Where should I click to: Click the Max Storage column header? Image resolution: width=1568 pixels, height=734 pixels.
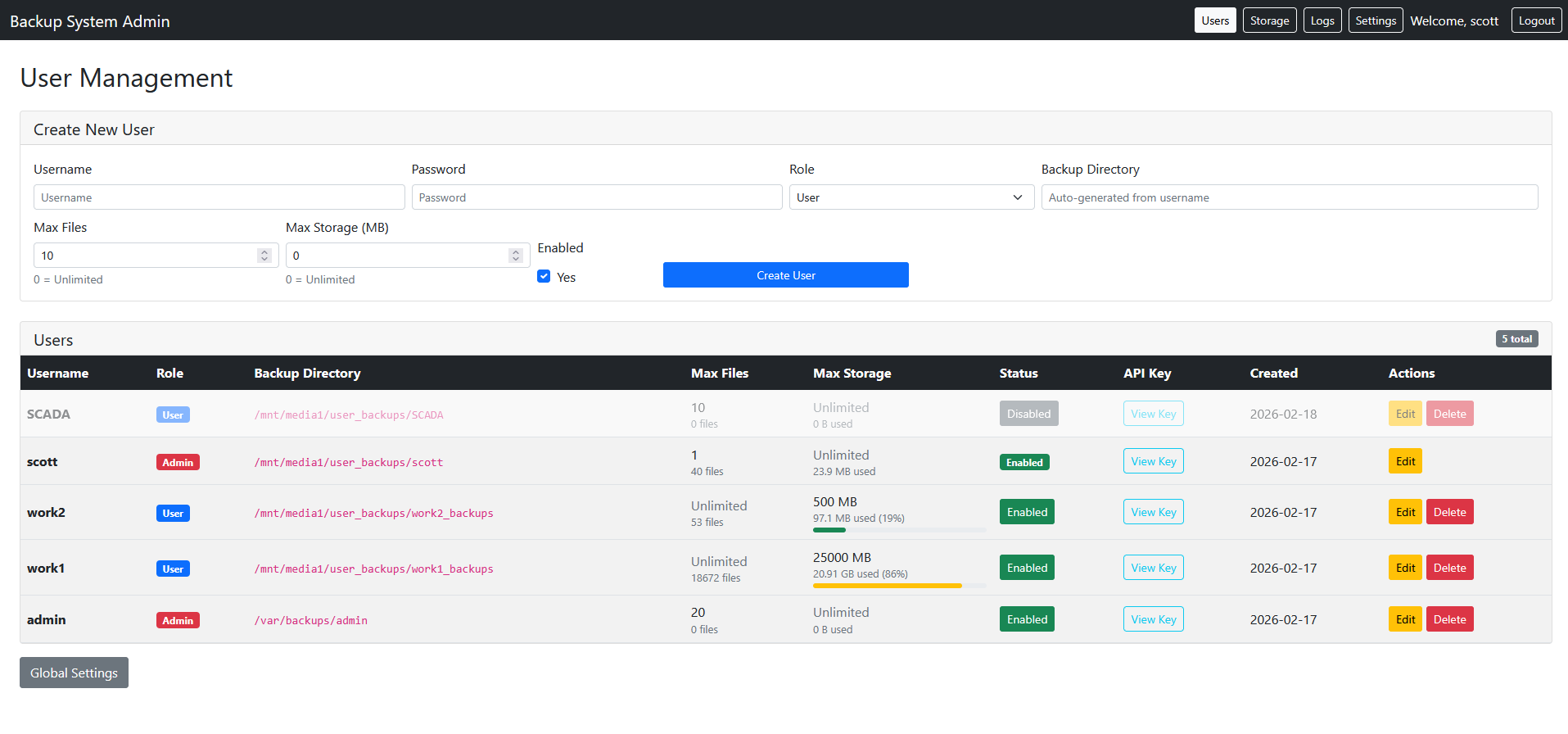click(852, 373)
